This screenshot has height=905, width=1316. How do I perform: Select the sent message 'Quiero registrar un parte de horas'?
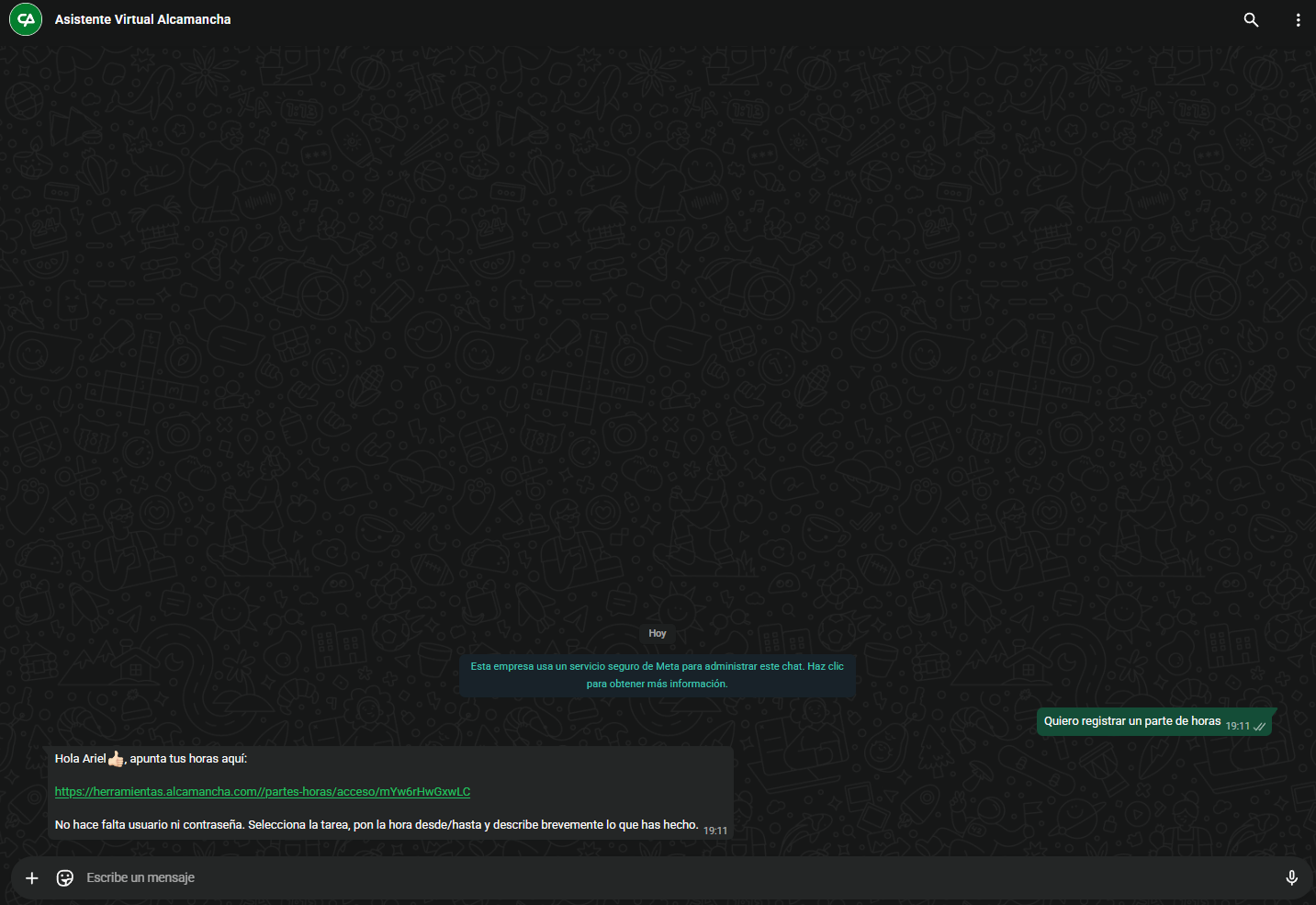click(x=1131, y=721)
